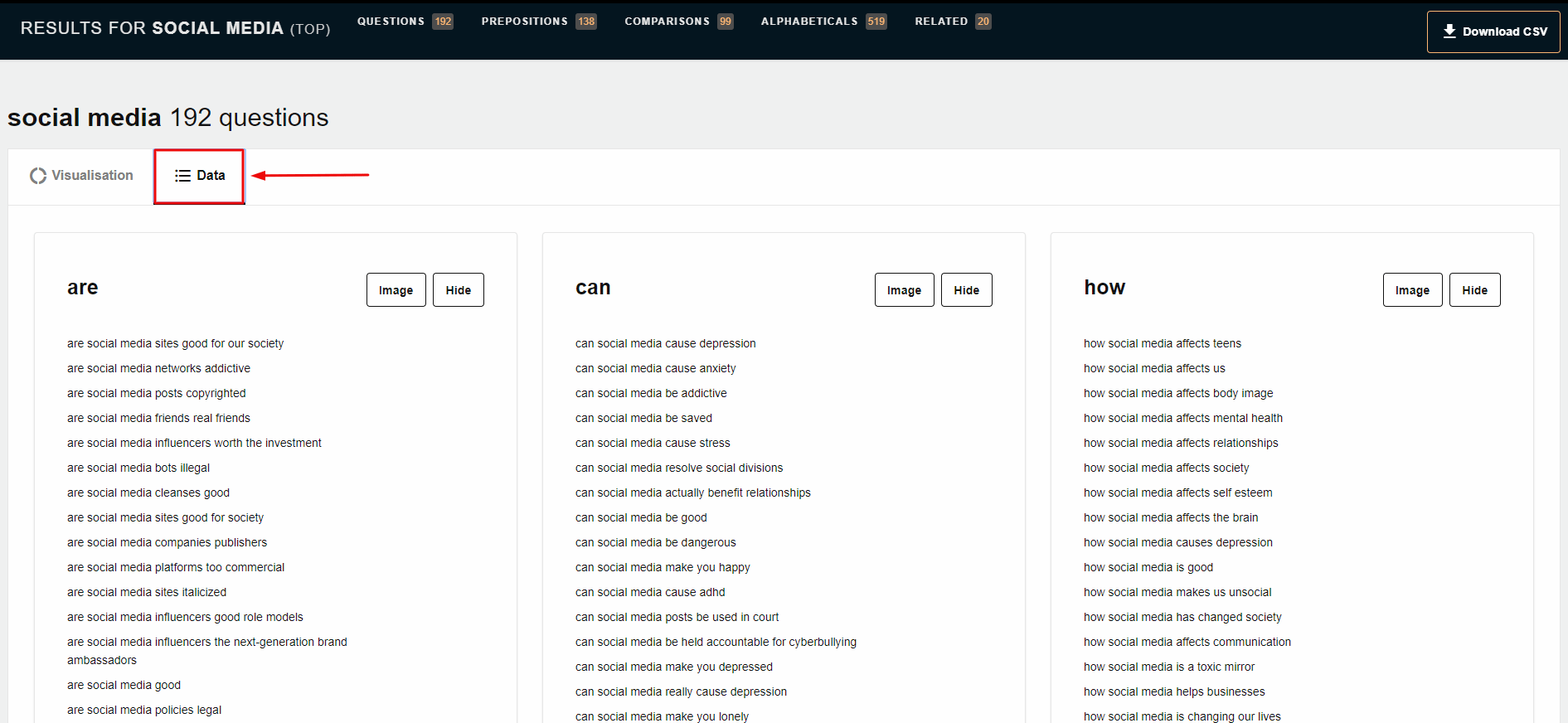Click 'how social media is good'
The height and width of the screenshot is (723, 1568).
pyautogui.click(x=1148, y=567)
